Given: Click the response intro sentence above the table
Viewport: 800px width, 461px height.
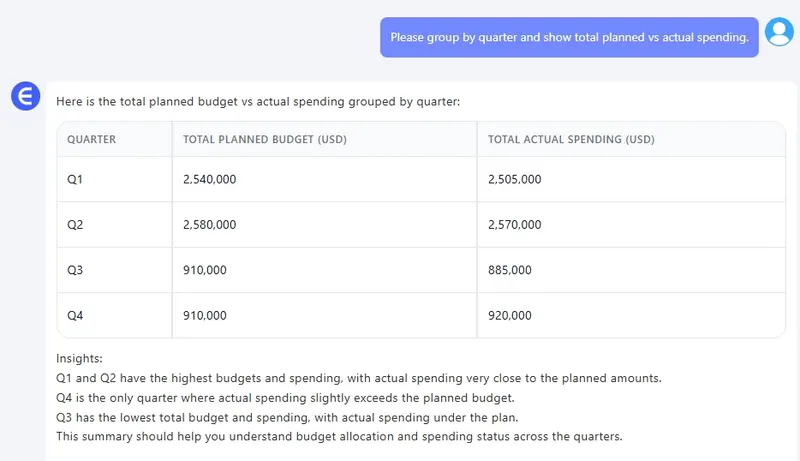Looking at the screenshot, I should (258, 102).
